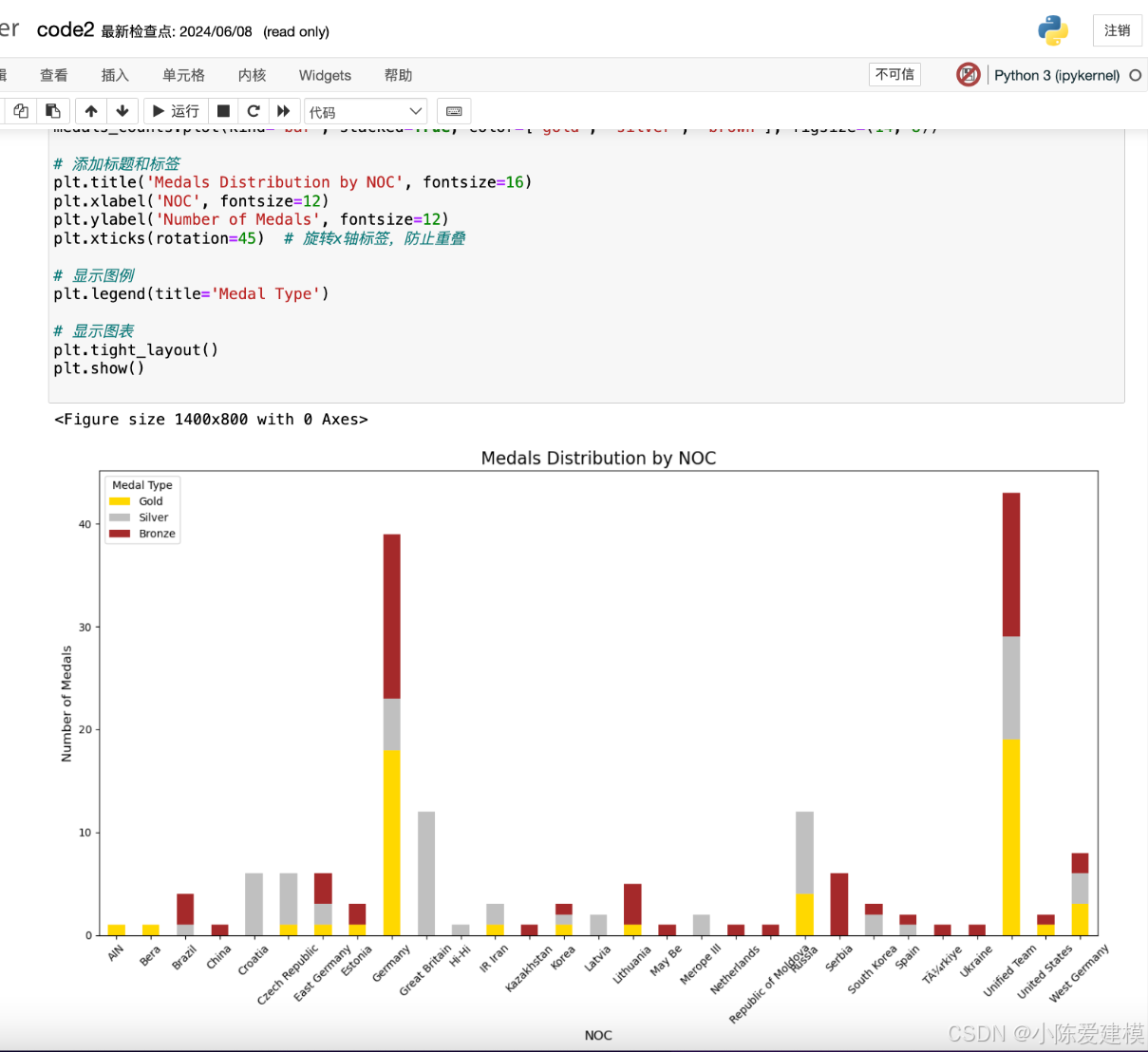Open command palette keyboard icon
Image resolution: width=1148 pixels, height=1052 pixels.
click(454, 111)
